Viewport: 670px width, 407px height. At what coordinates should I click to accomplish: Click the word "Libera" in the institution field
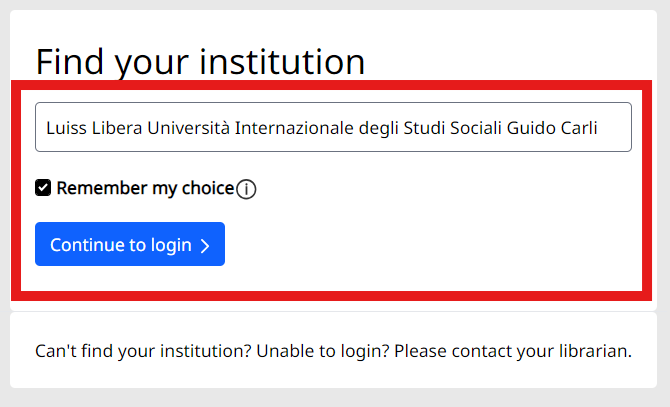(x=117, y=128)
